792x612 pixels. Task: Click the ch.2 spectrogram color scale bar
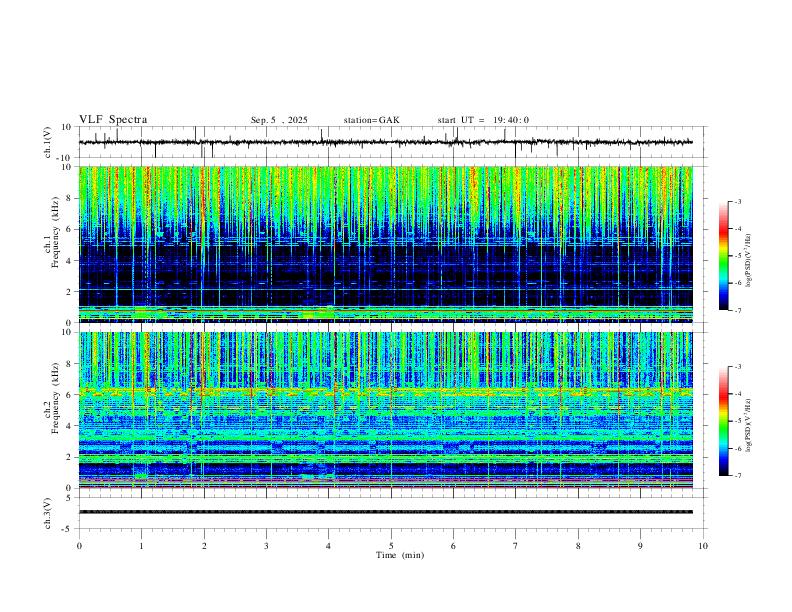724,421
